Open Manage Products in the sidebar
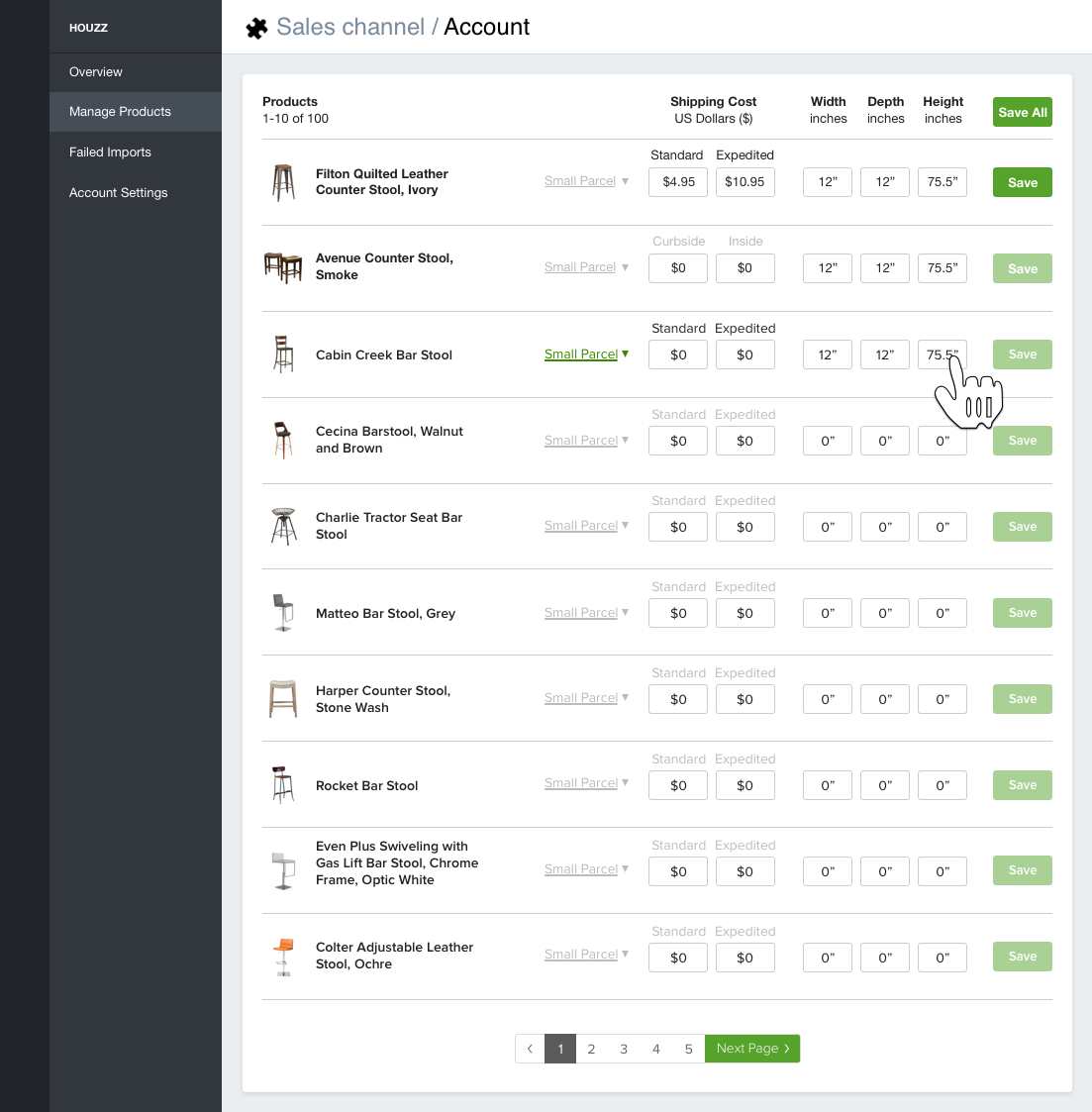1092x1112 pixels. click(x=120, y=112)
